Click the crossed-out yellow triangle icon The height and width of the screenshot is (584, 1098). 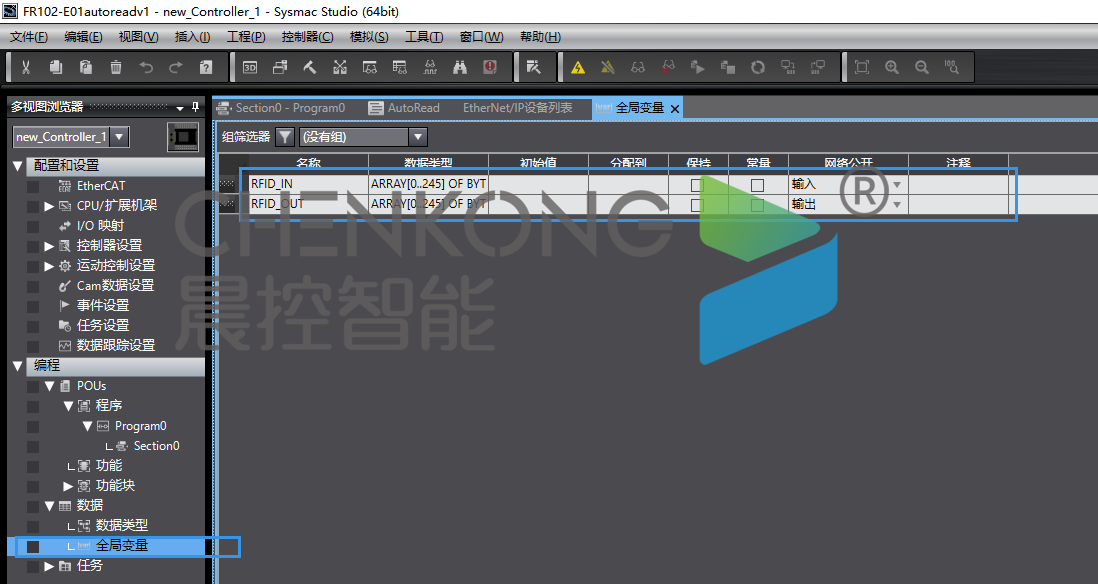click(608, 67)
